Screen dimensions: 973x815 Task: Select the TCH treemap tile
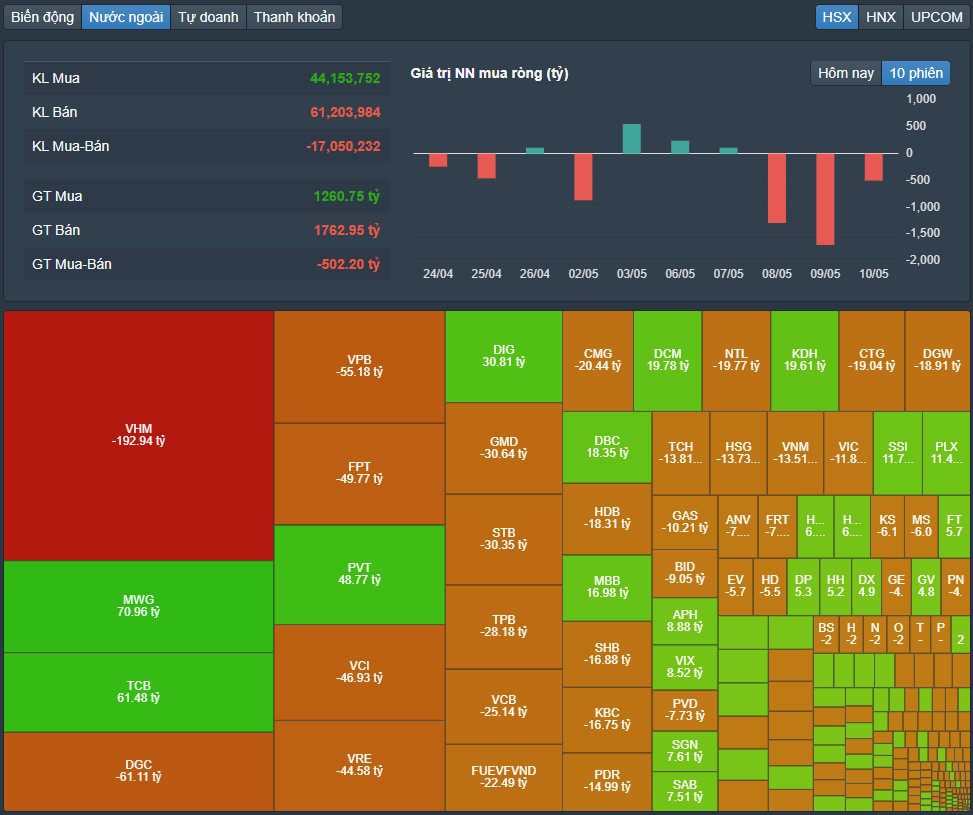tap(681, 453)
